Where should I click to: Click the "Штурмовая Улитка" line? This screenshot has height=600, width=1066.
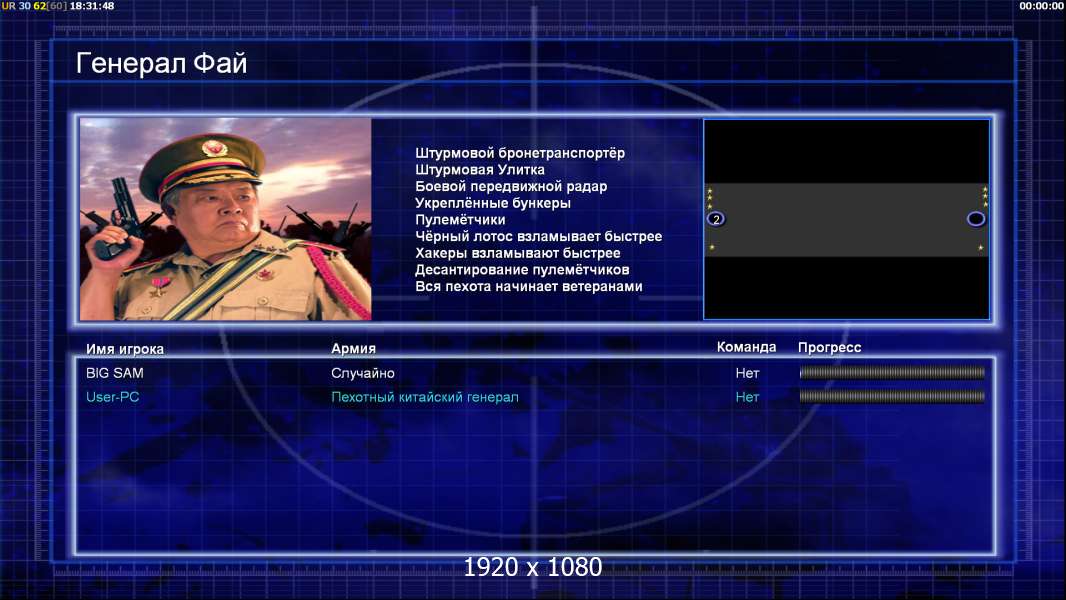pyautogui.click(x=480, y=170)
